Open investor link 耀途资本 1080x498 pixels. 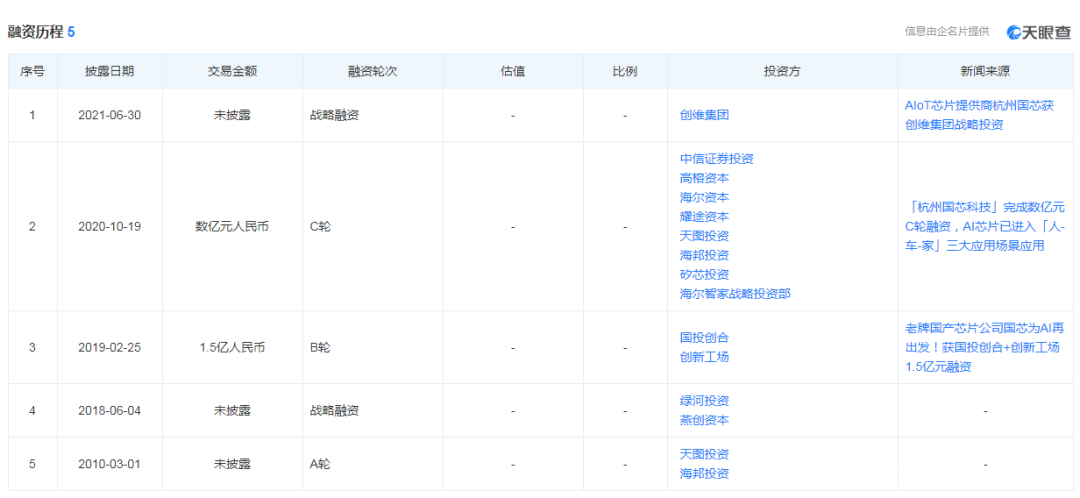(704, 217)
